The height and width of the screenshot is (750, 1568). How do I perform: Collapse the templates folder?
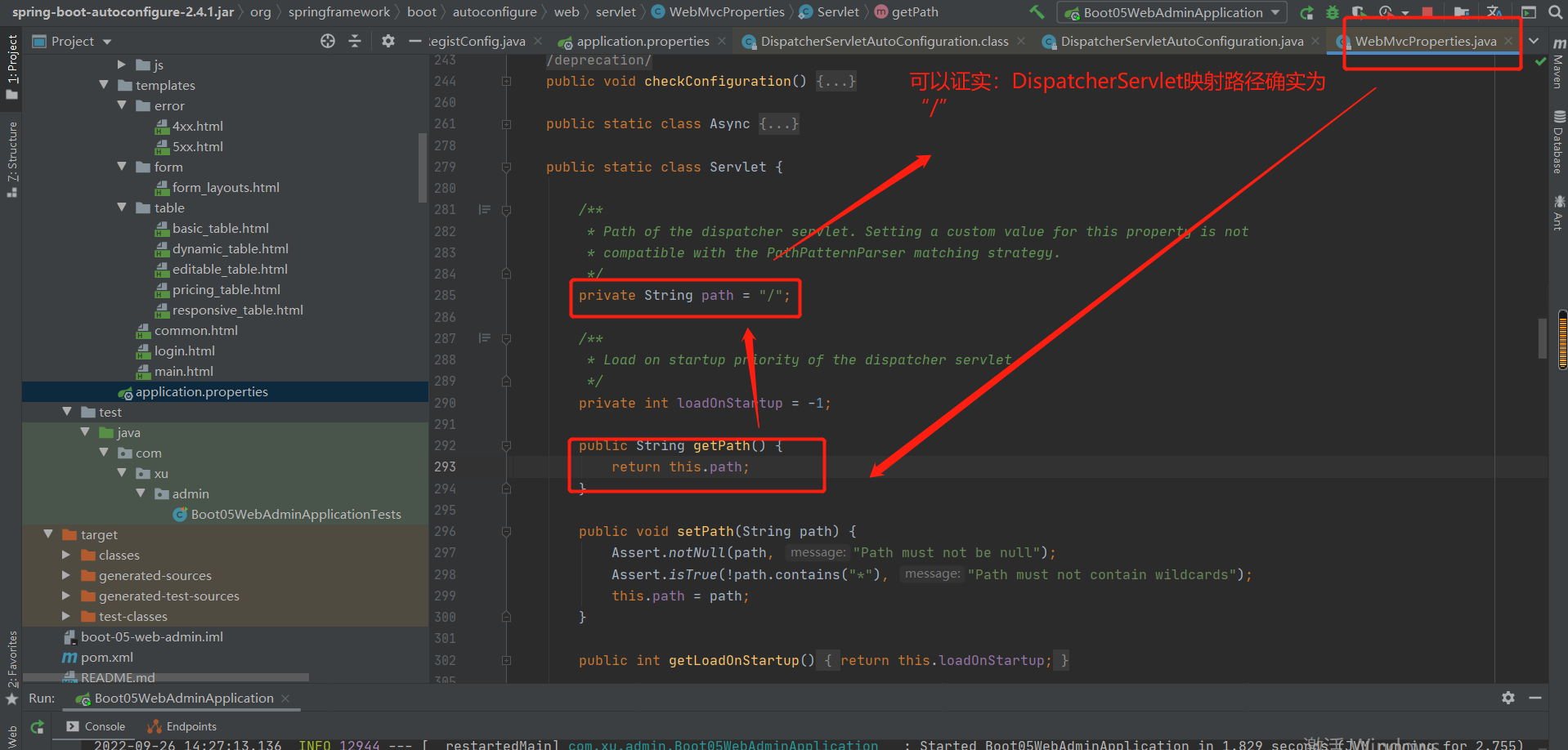(104, 85)
